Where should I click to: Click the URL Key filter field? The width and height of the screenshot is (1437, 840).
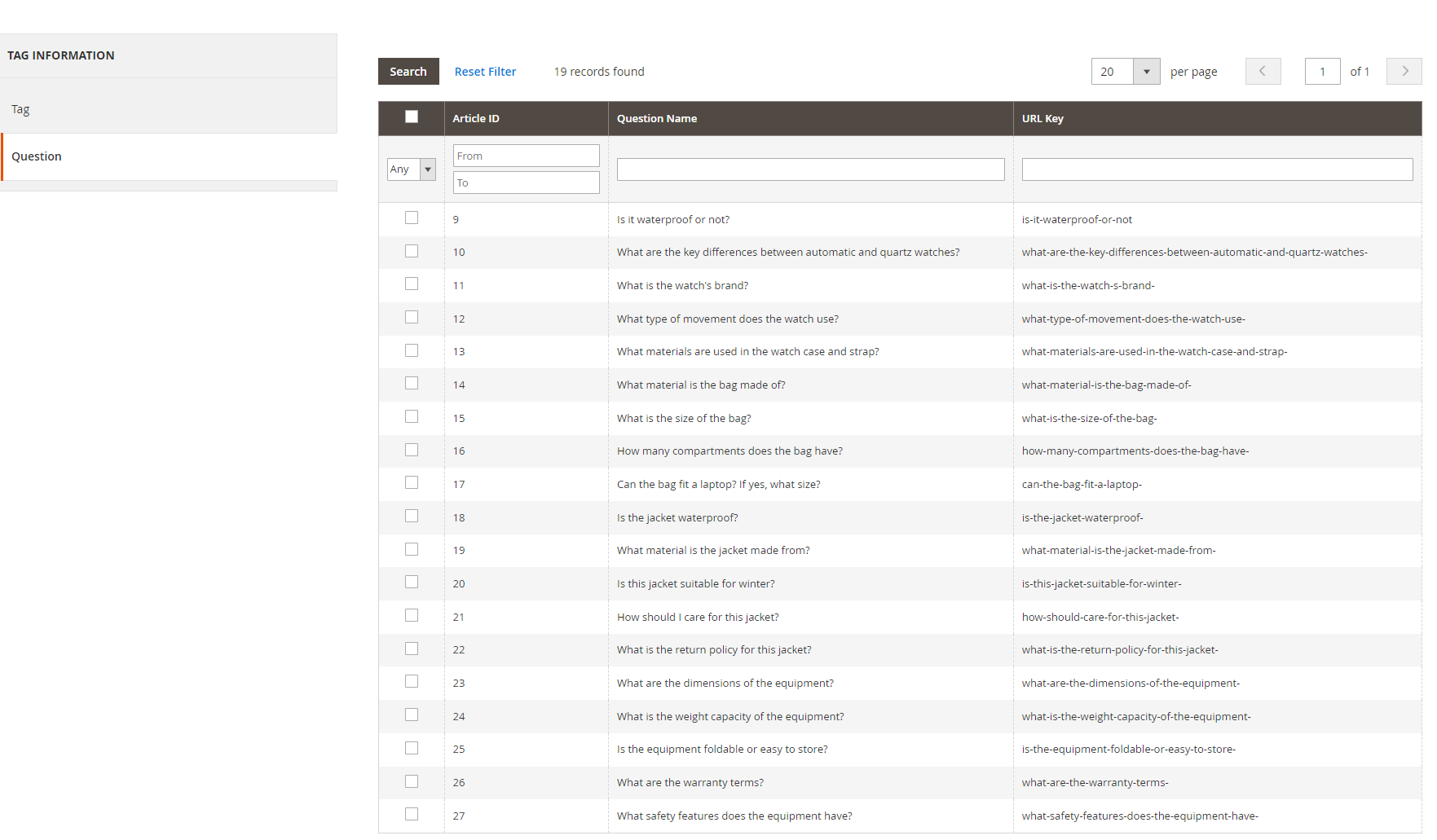point(1217,169)
